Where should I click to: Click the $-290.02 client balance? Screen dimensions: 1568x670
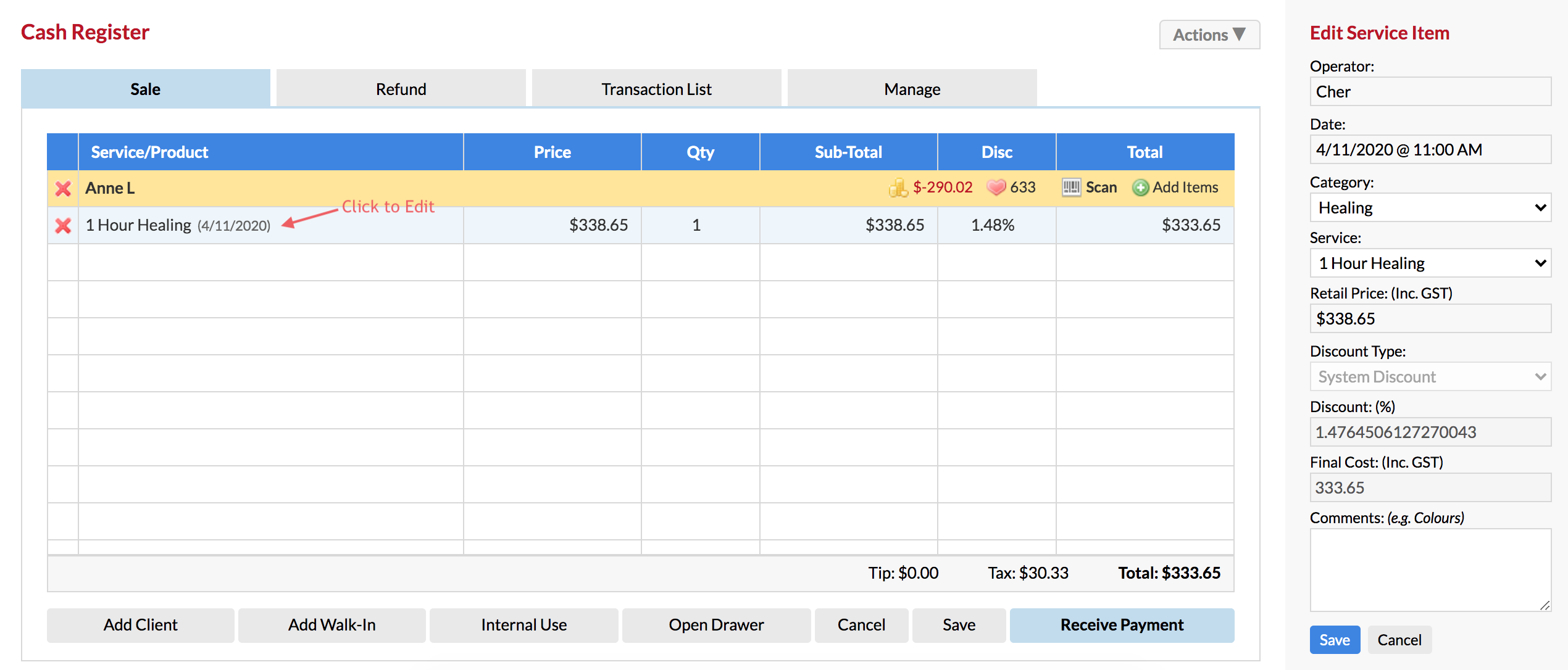coord(943,188)
